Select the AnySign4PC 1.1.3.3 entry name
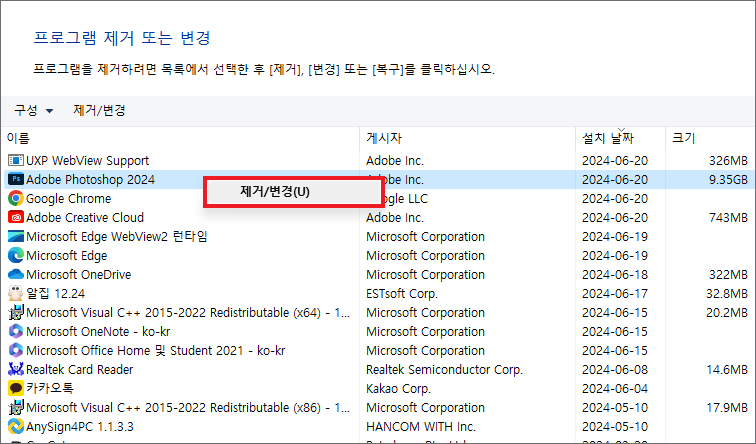This screenshot has height=444, width=756. pos(80,427)
